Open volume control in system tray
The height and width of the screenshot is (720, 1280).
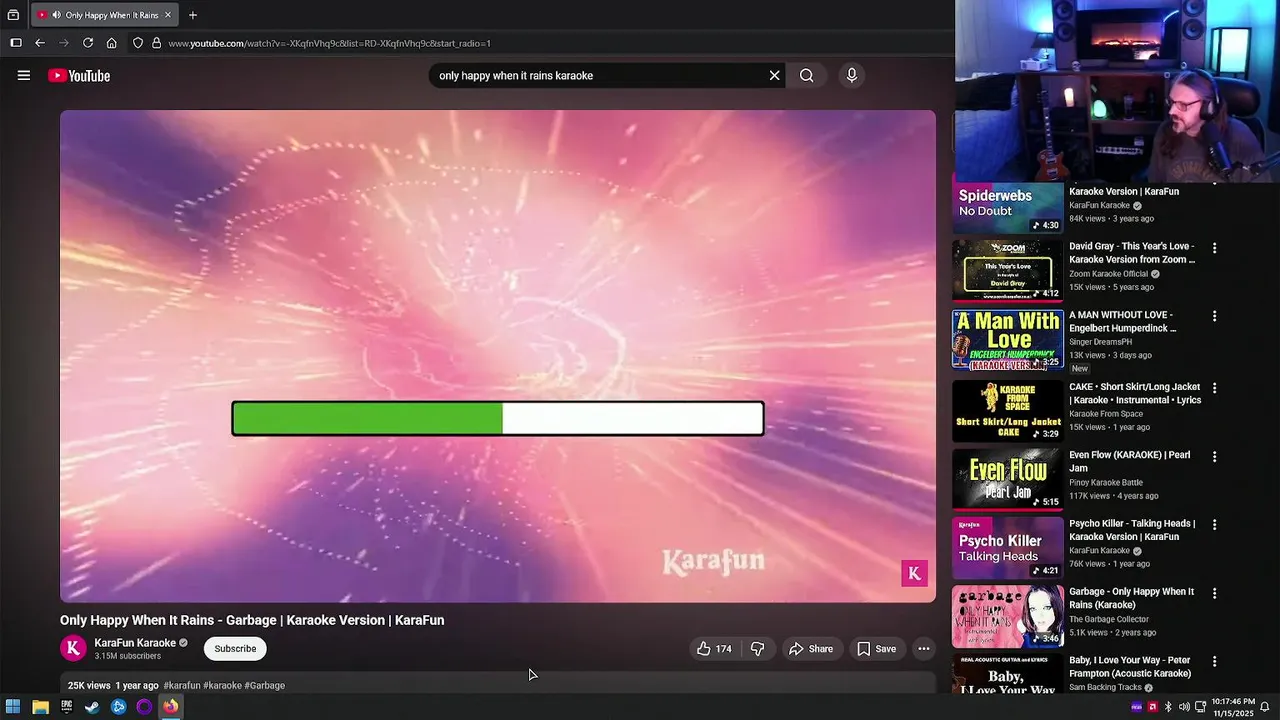click(x=1184, y=707)
